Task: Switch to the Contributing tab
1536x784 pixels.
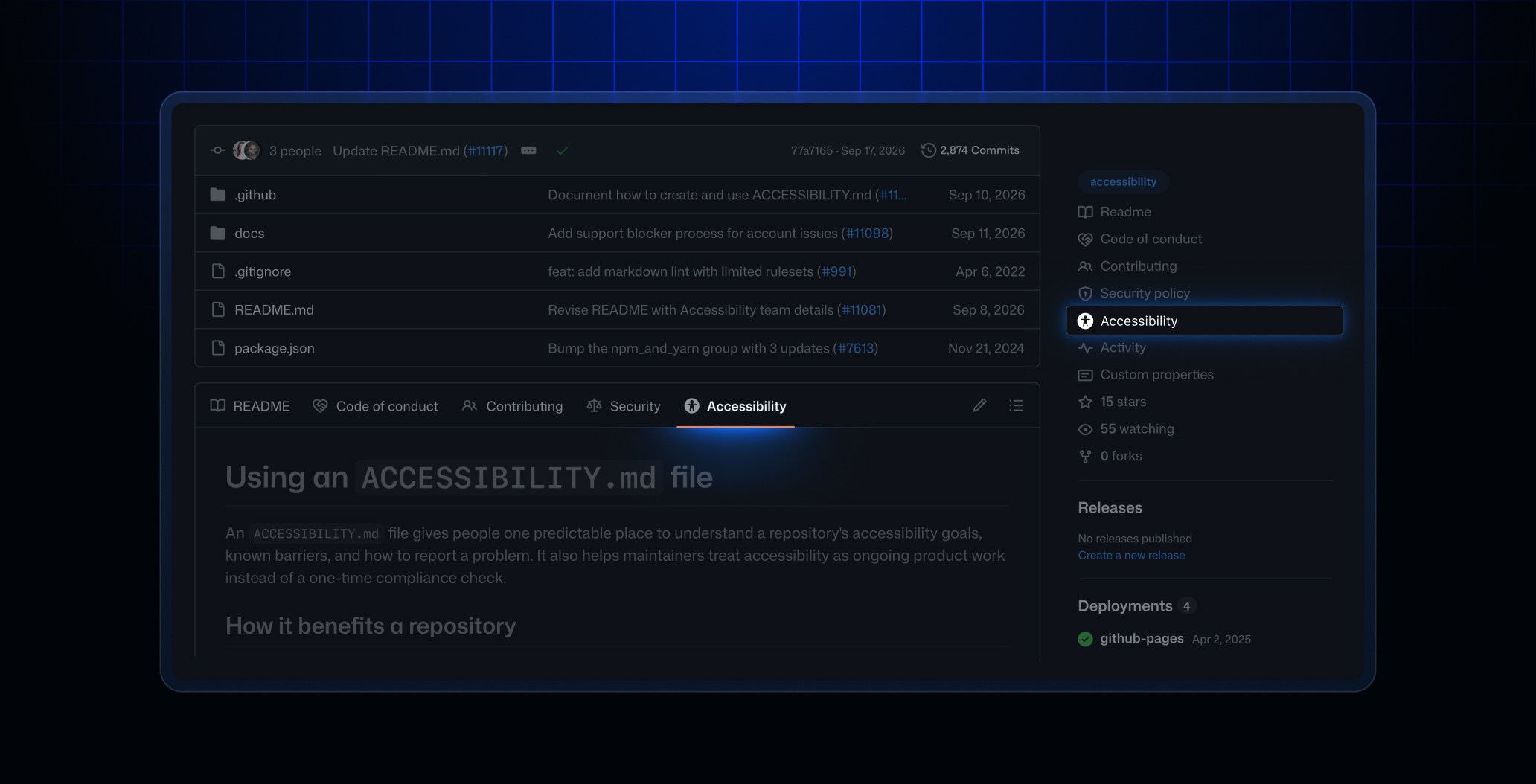Action: pyautogui.click(x=512, y=406)
